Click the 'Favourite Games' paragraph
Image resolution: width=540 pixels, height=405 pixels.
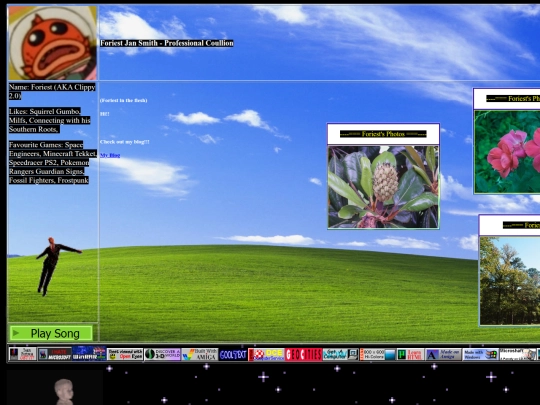53,163
